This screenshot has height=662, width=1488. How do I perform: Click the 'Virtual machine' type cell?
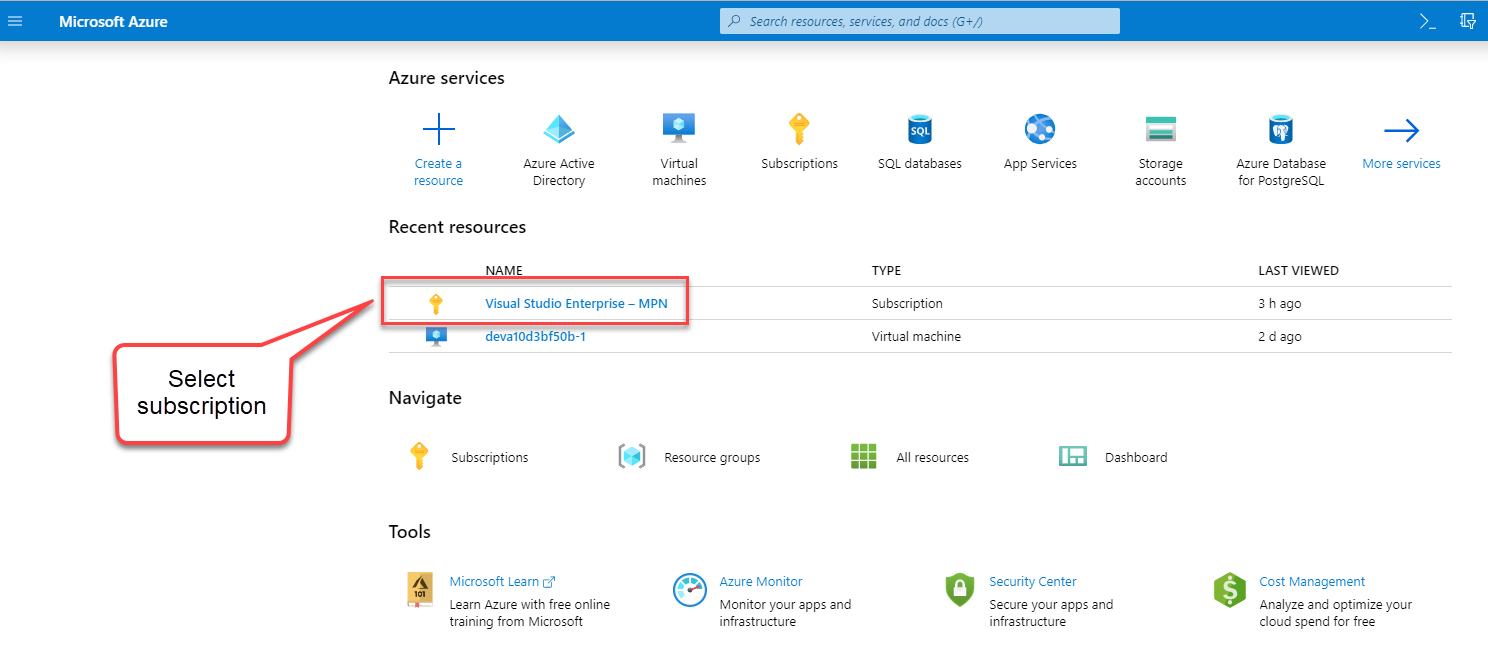point(916,336)
